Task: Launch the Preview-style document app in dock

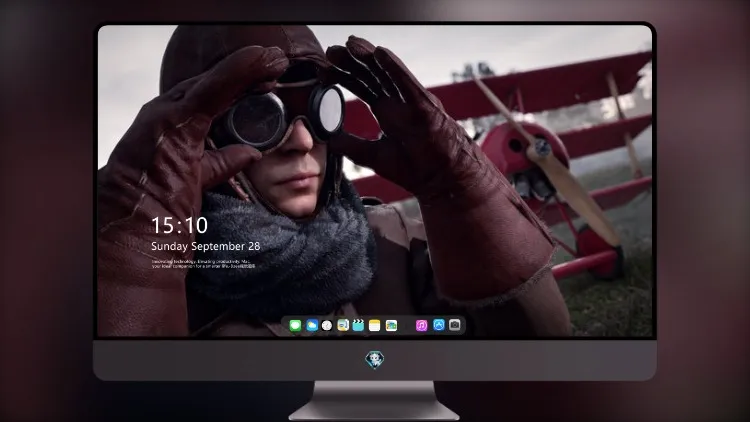Action: click(x=343, y=325)
